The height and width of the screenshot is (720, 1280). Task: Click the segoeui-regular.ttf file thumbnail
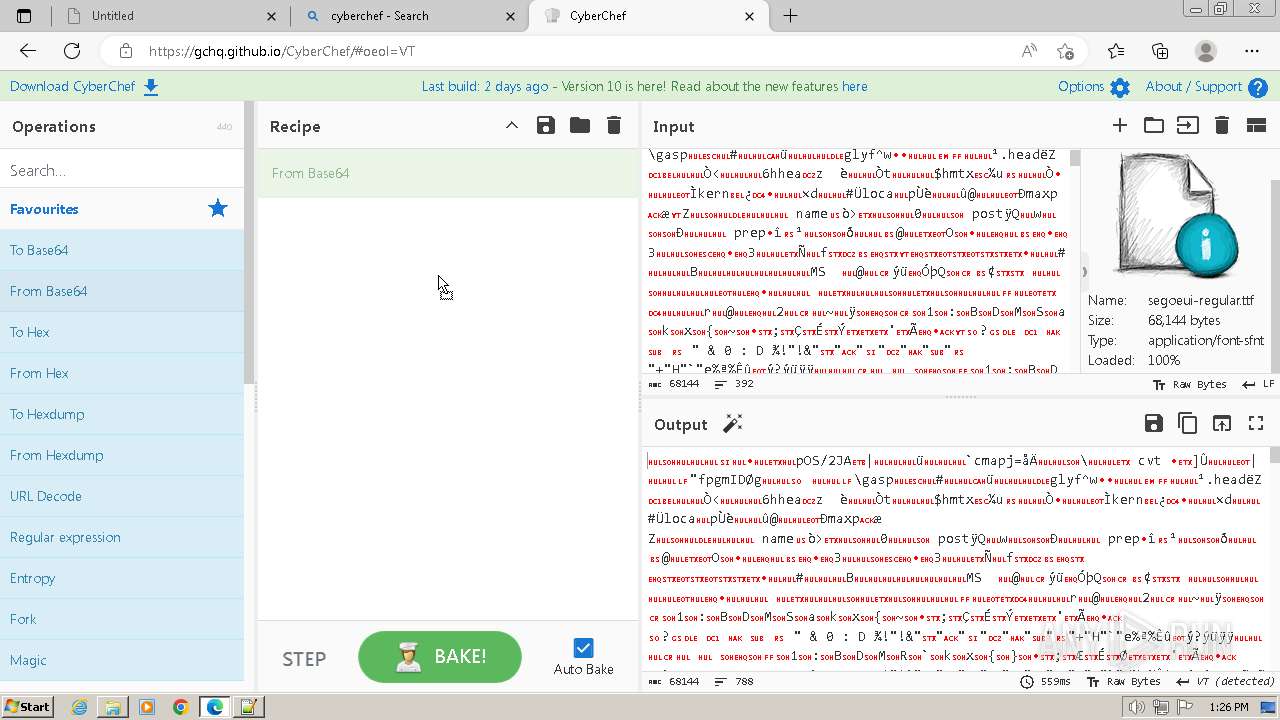coord(1179,216)
